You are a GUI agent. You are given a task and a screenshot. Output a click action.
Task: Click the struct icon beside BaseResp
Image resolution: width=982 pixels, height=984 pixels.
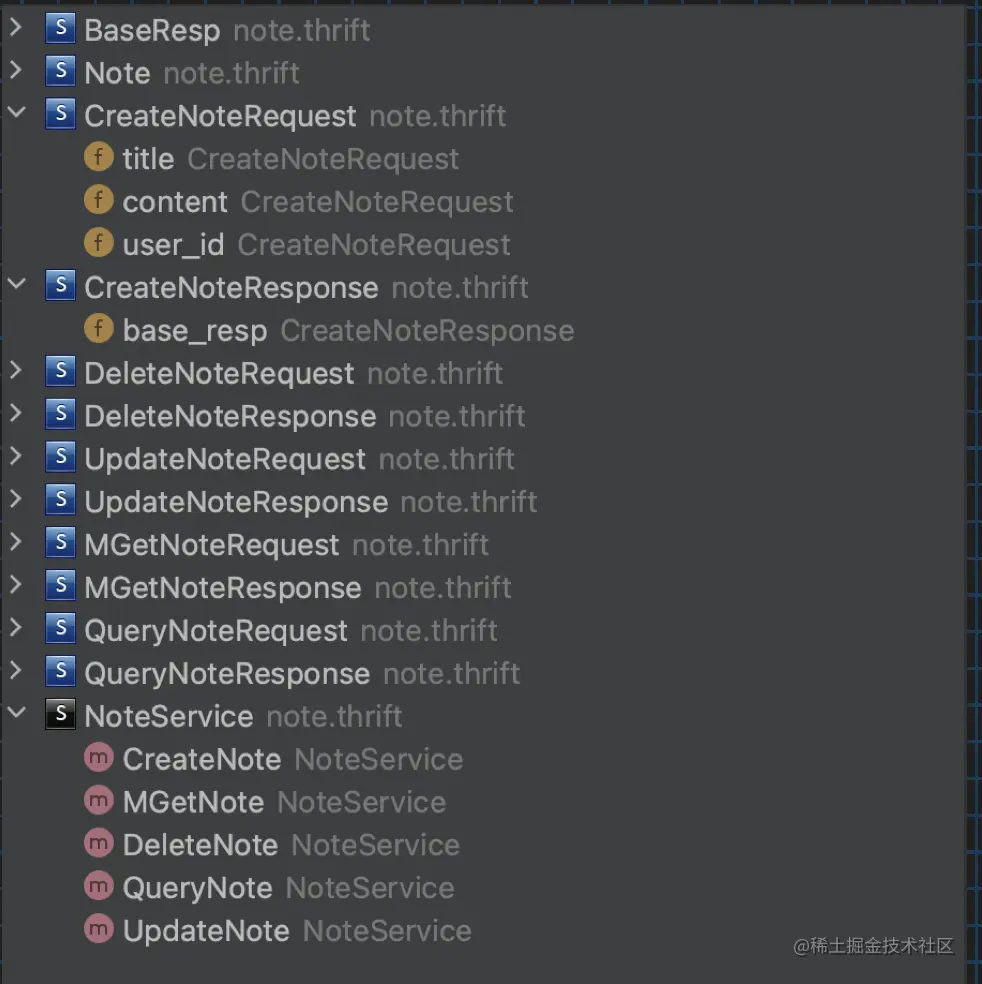point(60,29)
